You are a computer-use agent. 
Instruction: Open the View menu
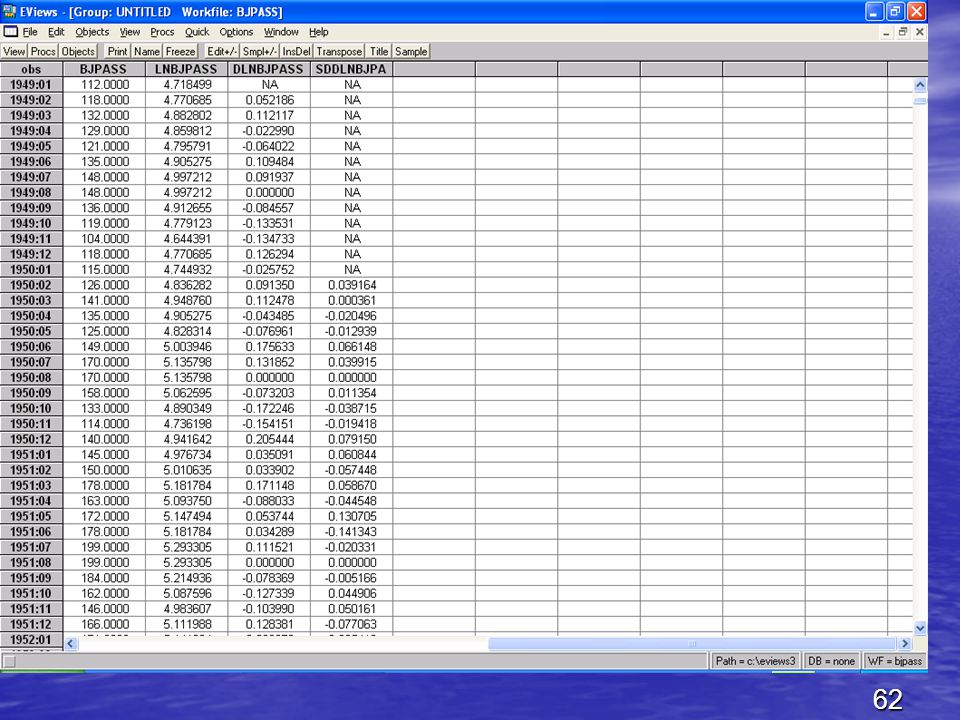tap(129, 32)
